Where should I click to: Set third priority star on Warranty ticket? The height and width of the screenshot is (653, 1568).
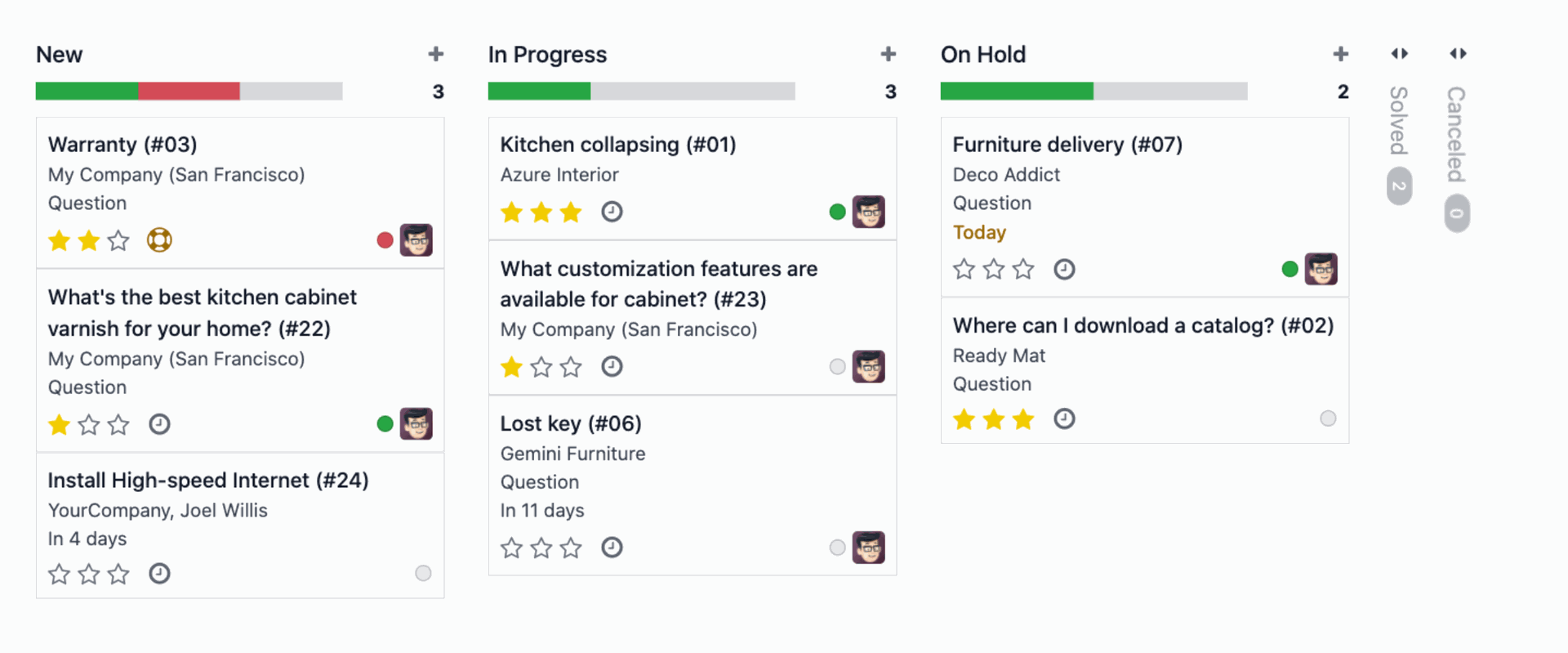118,240
